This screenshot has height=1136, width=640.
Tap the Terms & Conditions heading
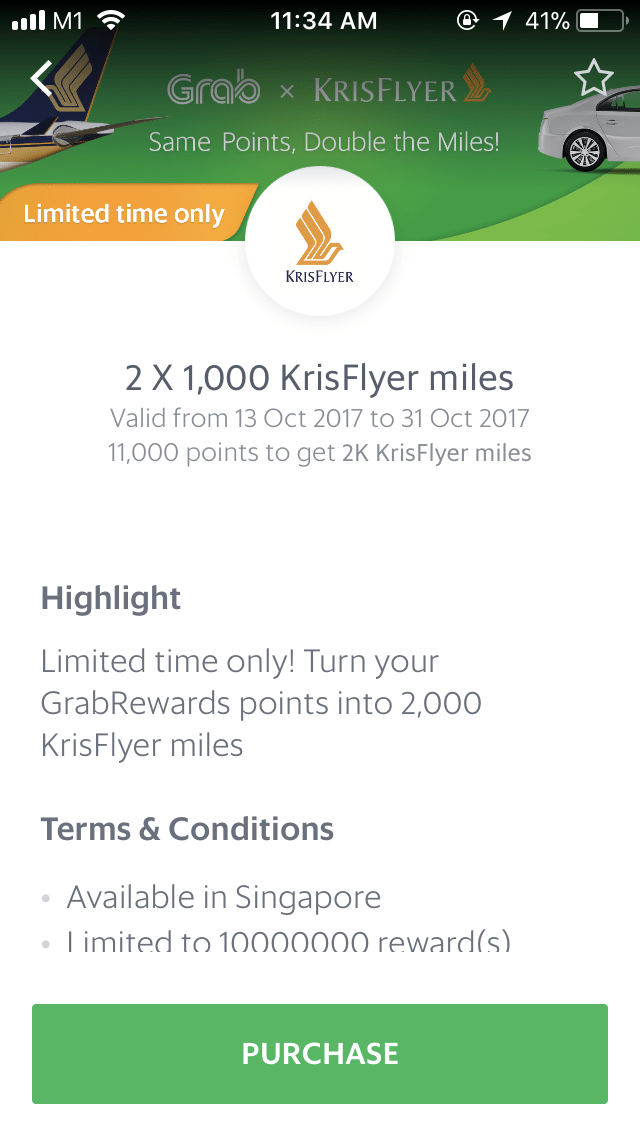point(187,829)
